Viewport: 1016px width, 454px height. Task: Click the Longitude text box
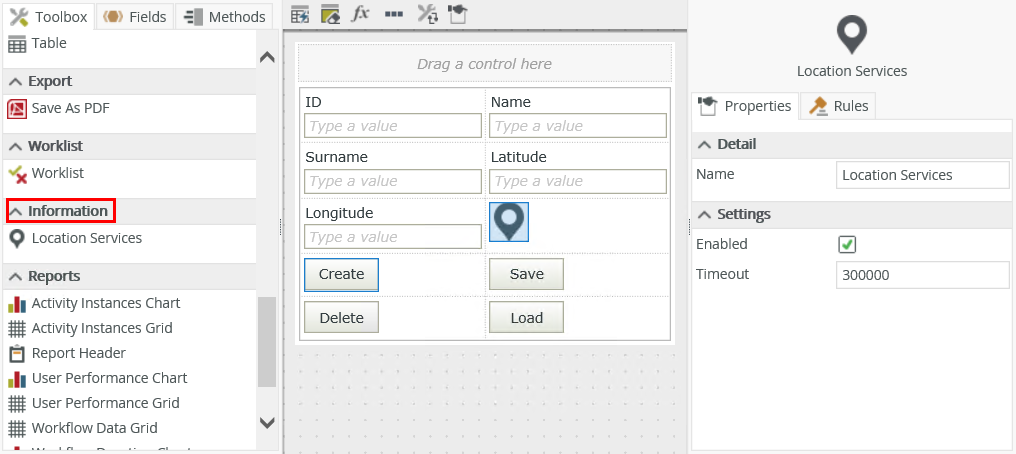[x=393, y=236]
